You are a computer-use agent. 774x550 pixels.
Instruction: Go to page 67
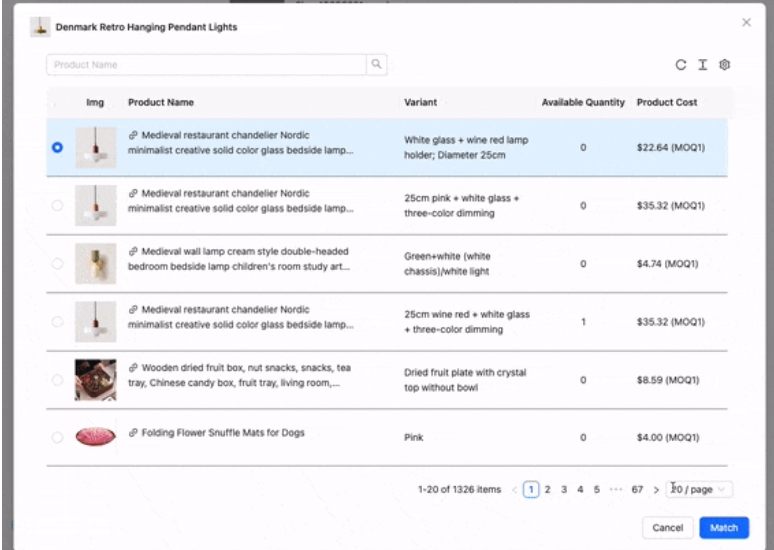(637, 489)
